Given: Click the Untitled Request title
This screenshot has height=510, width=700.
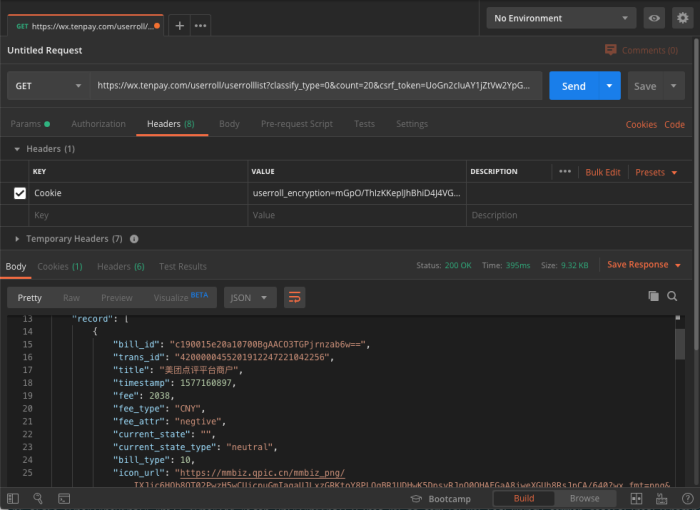Looking at the screenshot, I should point(45,50).
